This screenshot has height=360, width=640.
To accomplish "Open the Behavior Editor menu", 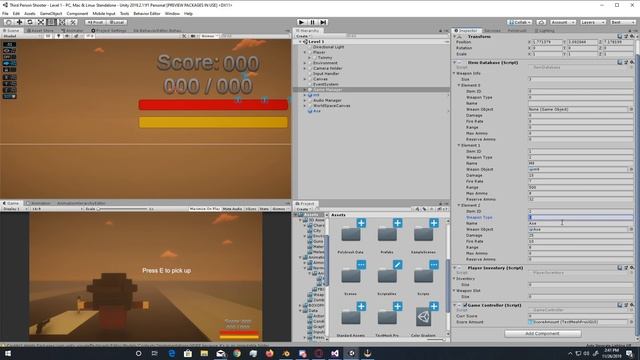I will [147, 13].
